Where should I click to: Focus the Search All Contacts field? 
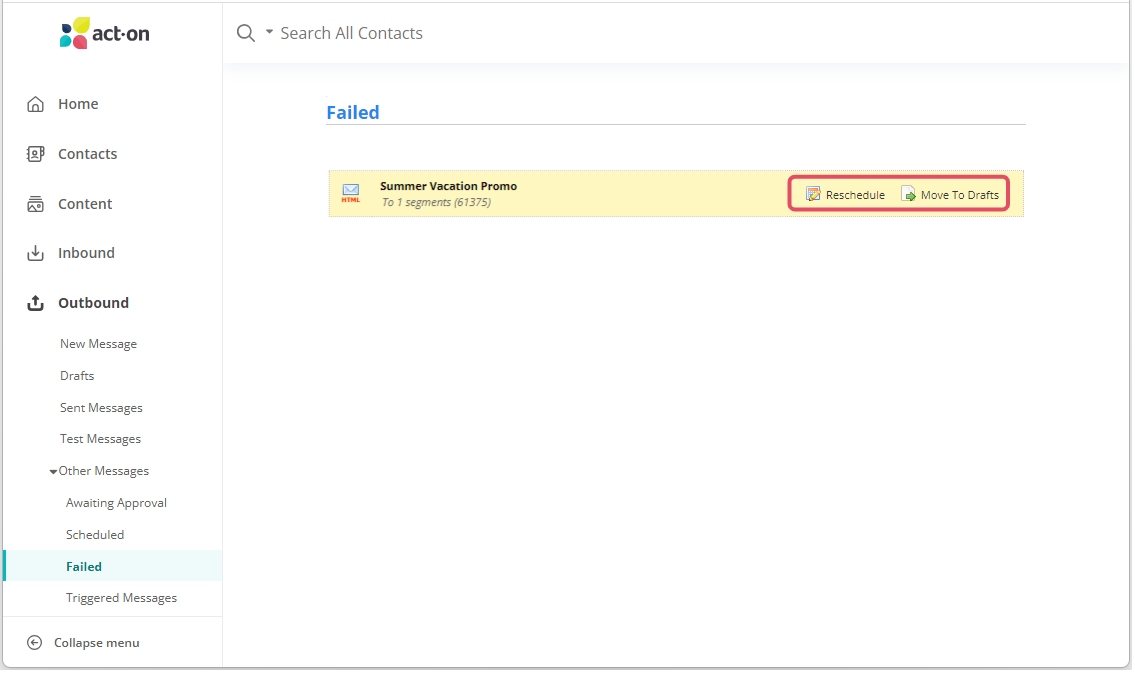tap(352, 33)
